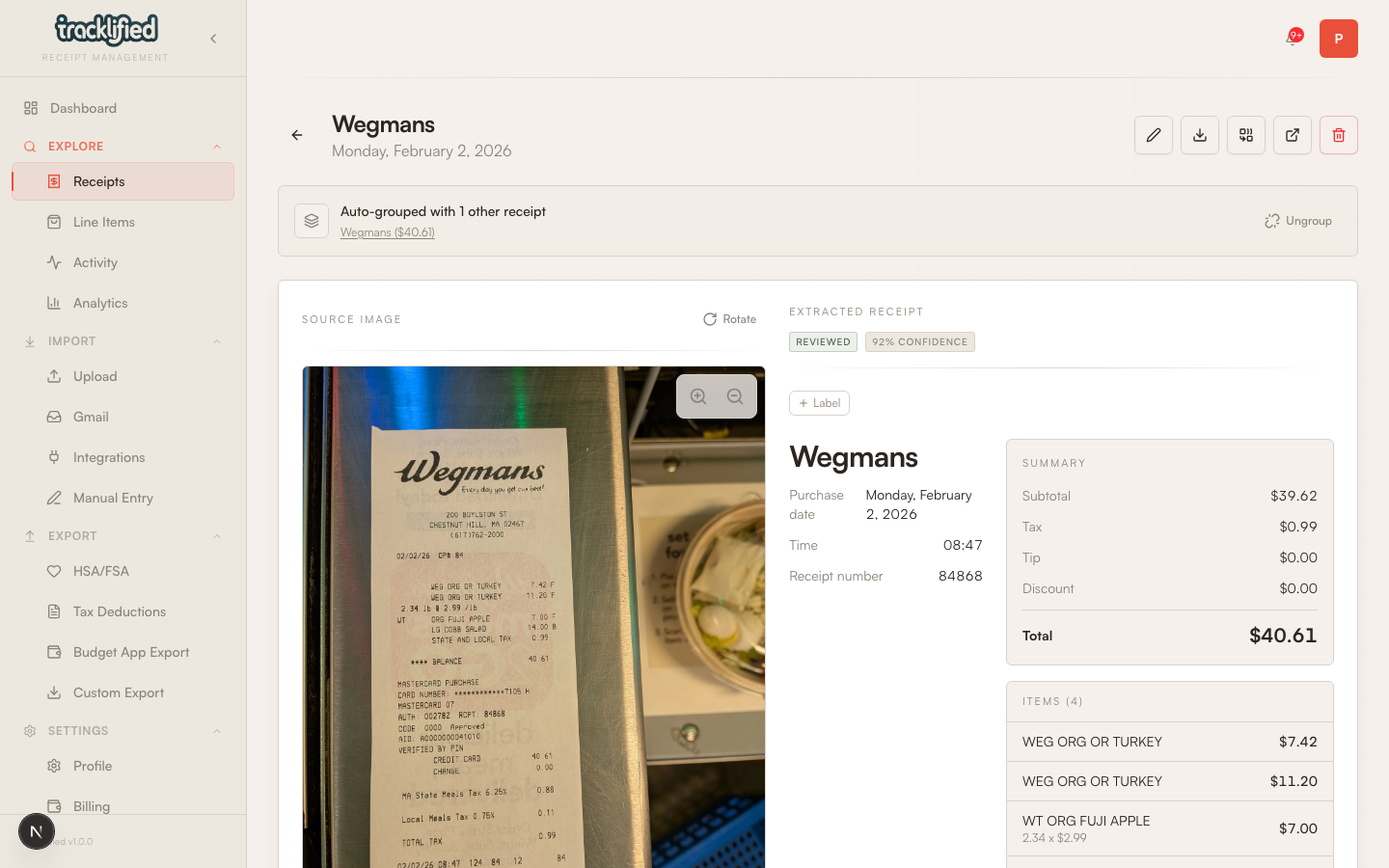
Task: Open the notifications bell
Action: [1292, 39]
